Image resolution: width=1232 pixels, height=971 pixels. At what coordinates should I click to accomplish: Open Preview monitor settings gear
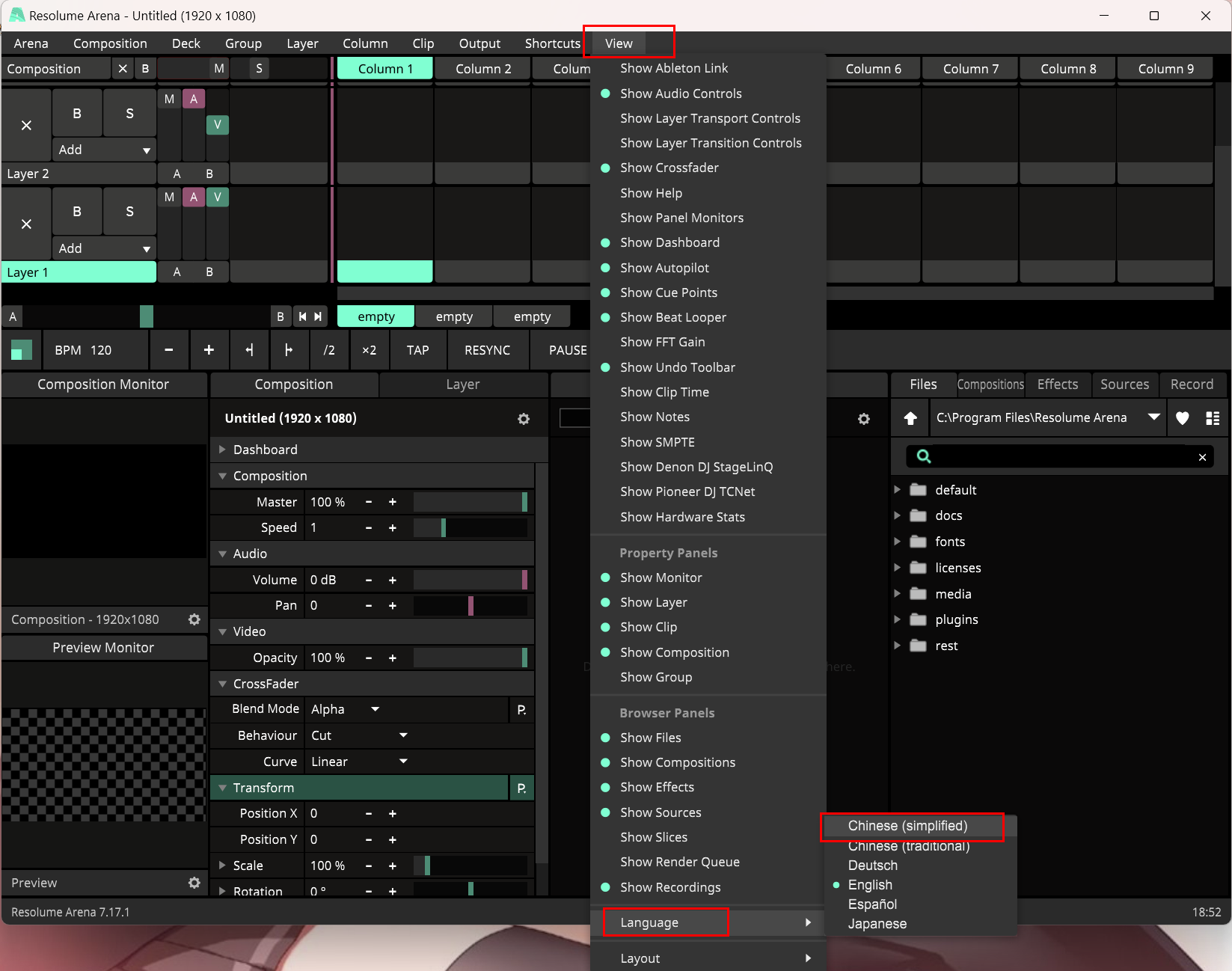[x=194, y=883]
